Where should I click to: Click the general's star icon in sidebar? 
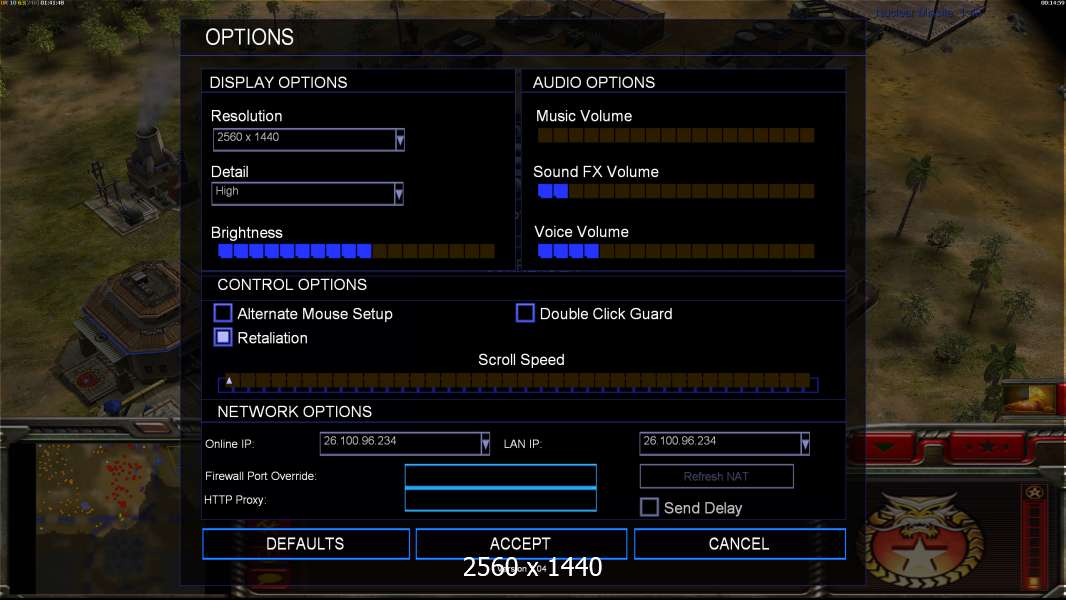1035,493
